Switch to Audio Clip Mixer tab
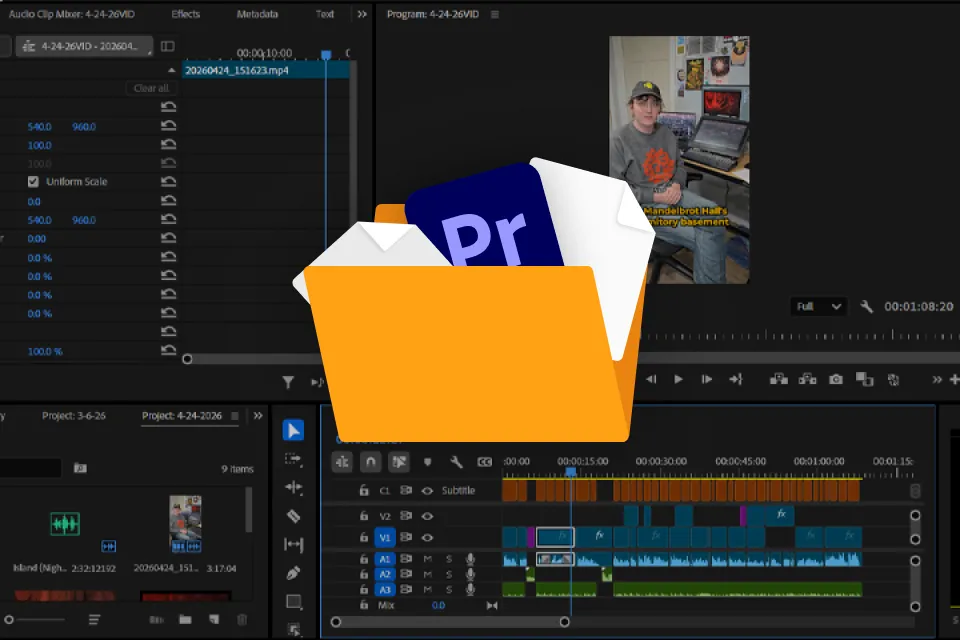Image resolution: width=960 pixels, height=640 pixels. [72, 14]
